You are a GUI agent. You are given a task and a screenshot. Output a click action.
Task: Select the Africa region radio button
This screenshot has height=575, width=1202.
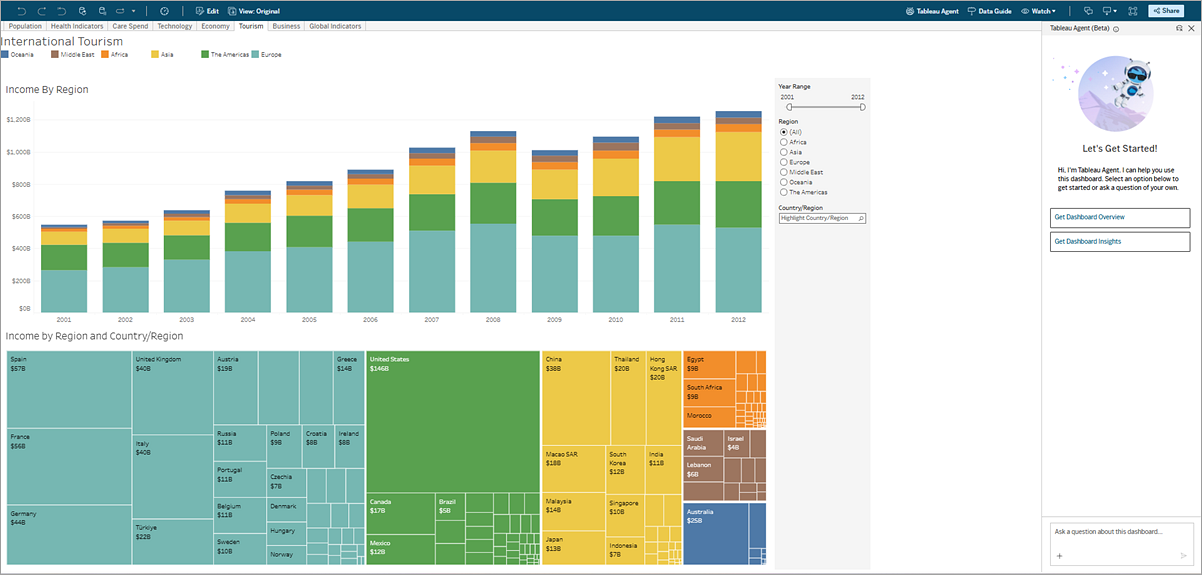tap(783, 142)
